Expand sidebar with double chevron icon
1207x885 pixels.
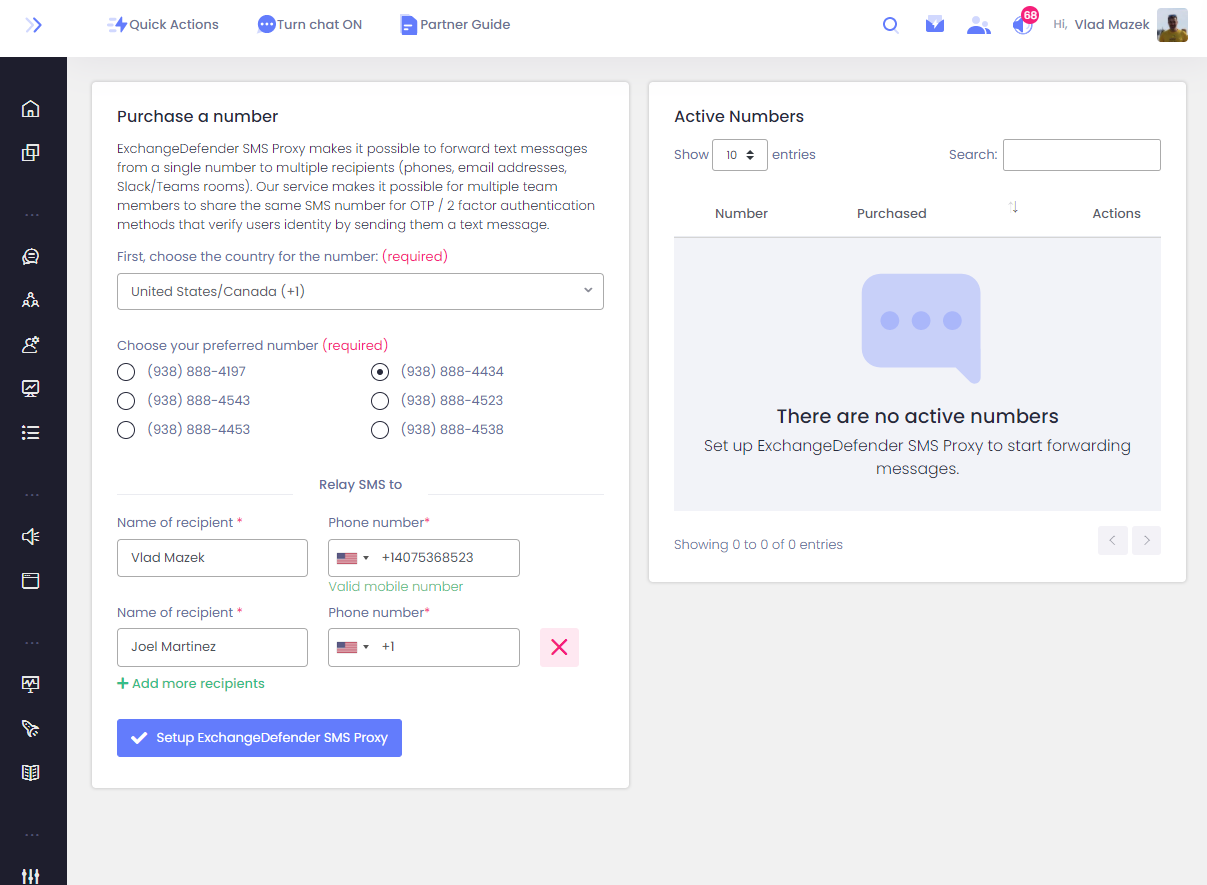pos(34,25)
